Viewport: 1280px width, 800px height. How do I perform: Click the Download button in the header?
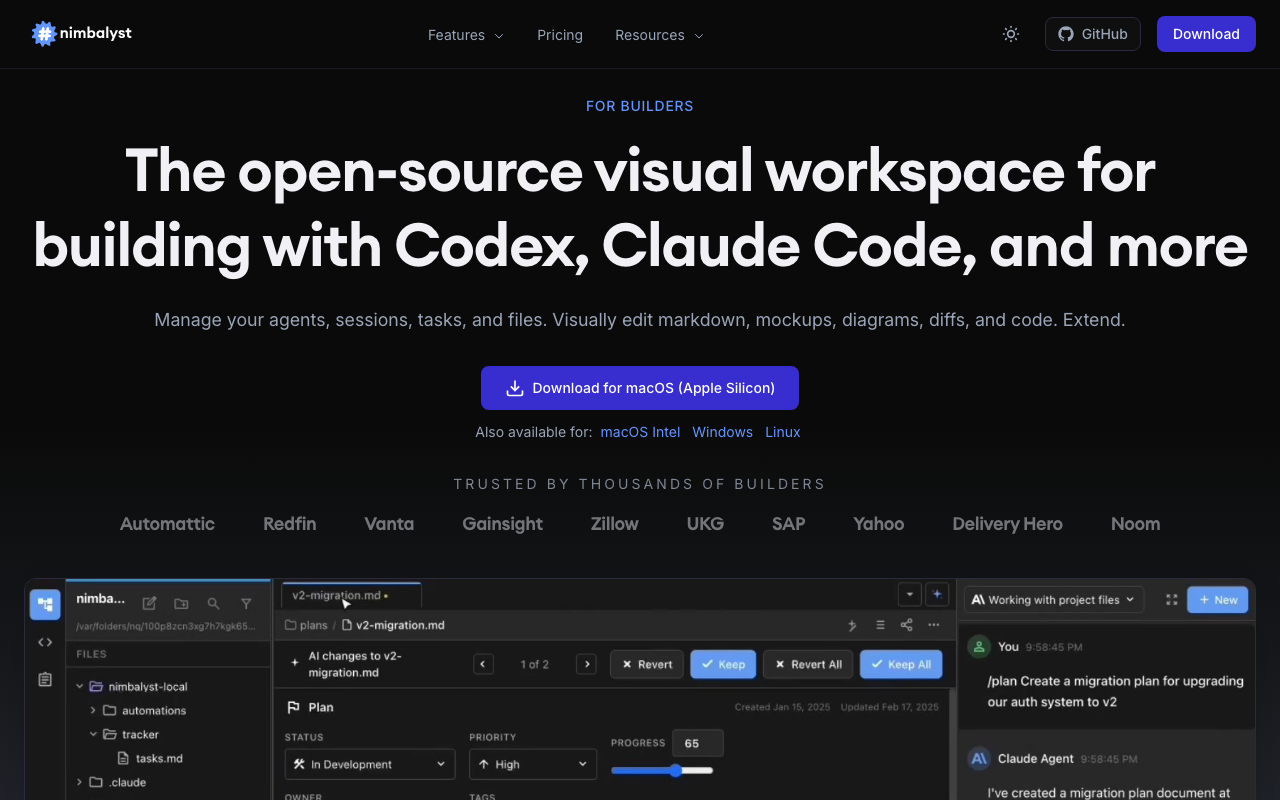1206,34
